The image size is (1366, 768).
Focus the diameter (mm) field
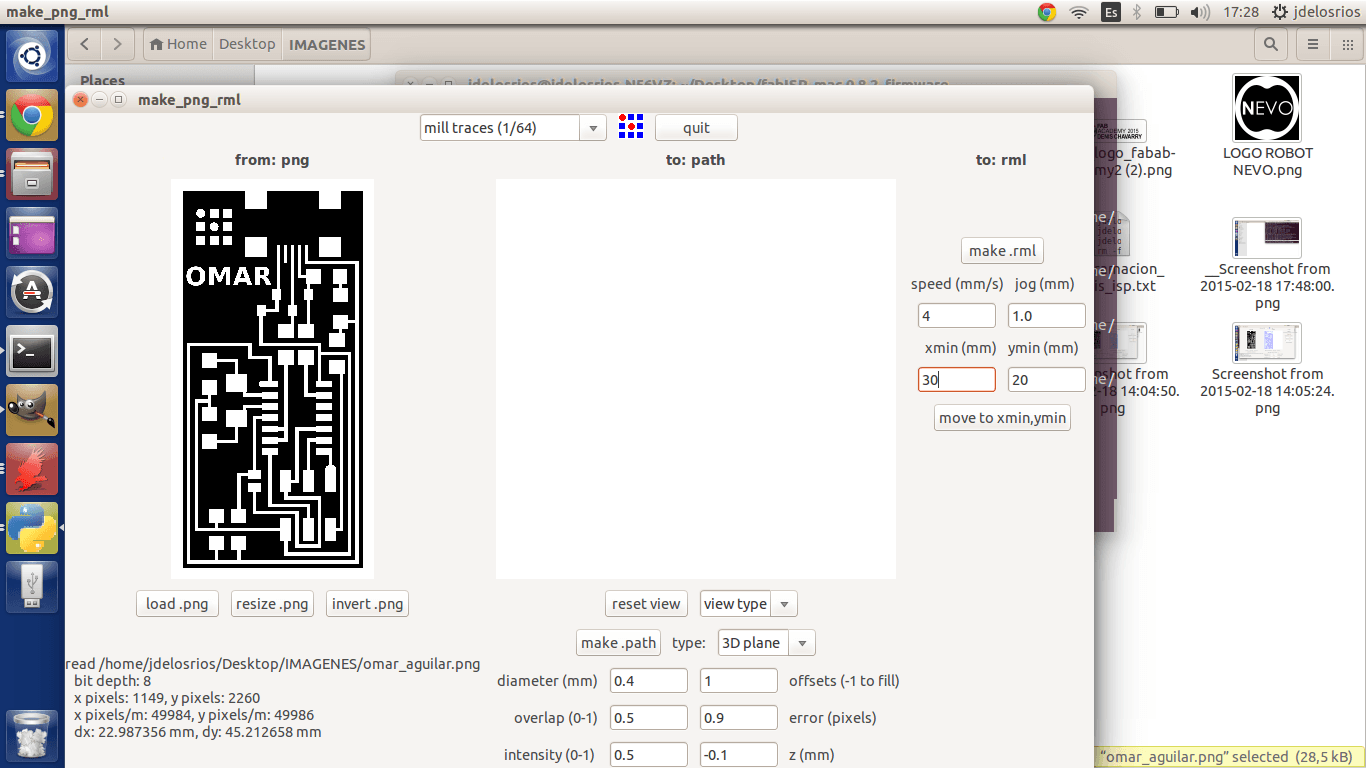(649, 681)
